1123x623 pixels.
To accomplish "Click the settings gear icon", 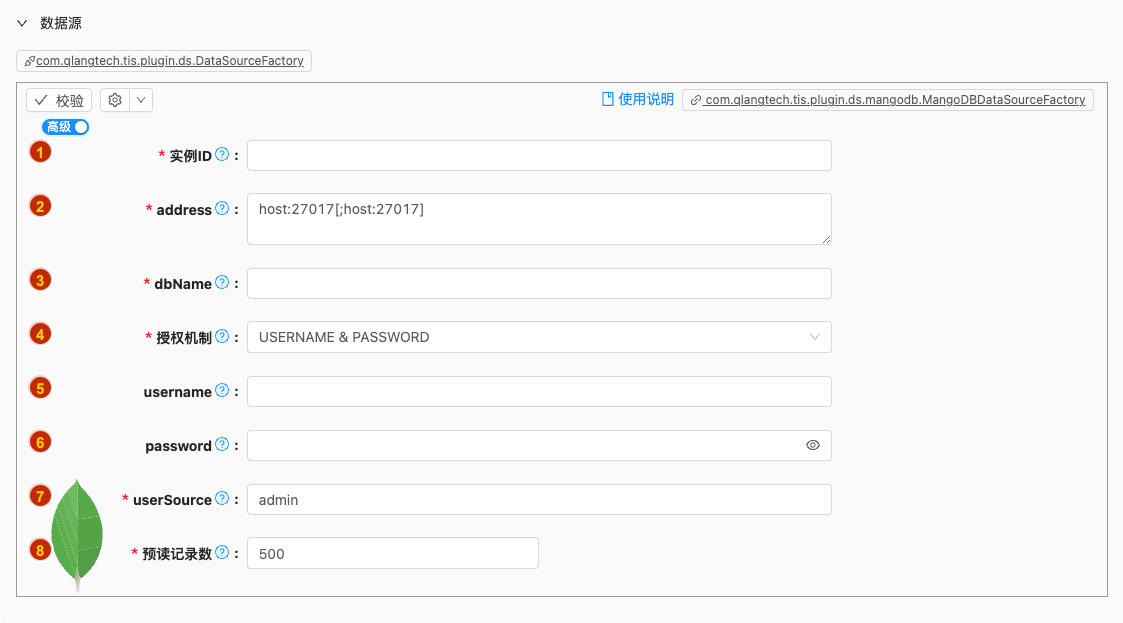I will point(115,100).
